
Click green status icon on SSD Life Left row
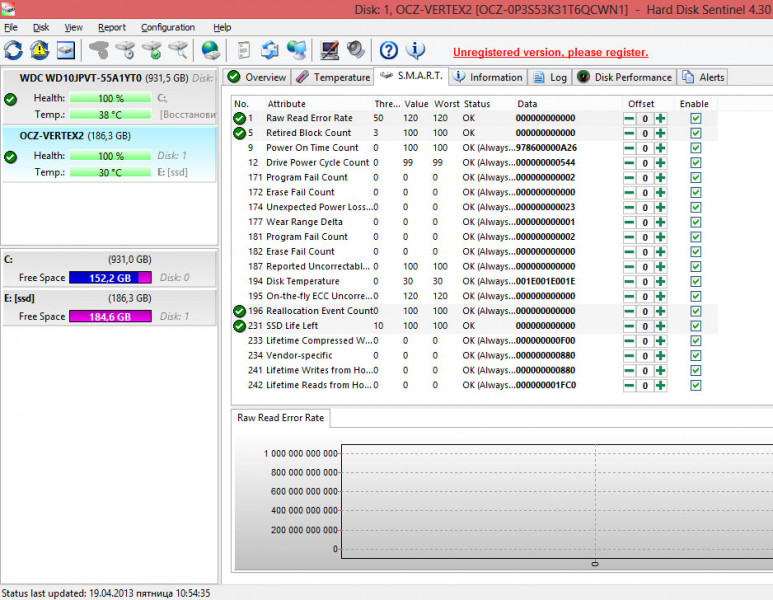240,326
